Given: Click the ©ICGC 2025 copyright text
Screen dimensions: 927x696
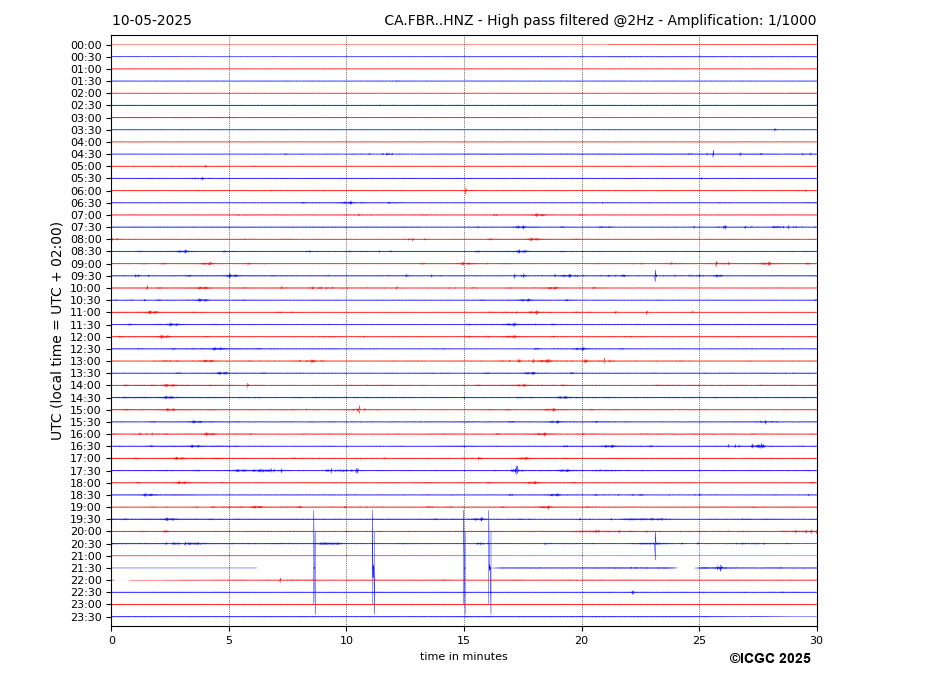Looking at the screenshot, I should [x=770, y=659].
